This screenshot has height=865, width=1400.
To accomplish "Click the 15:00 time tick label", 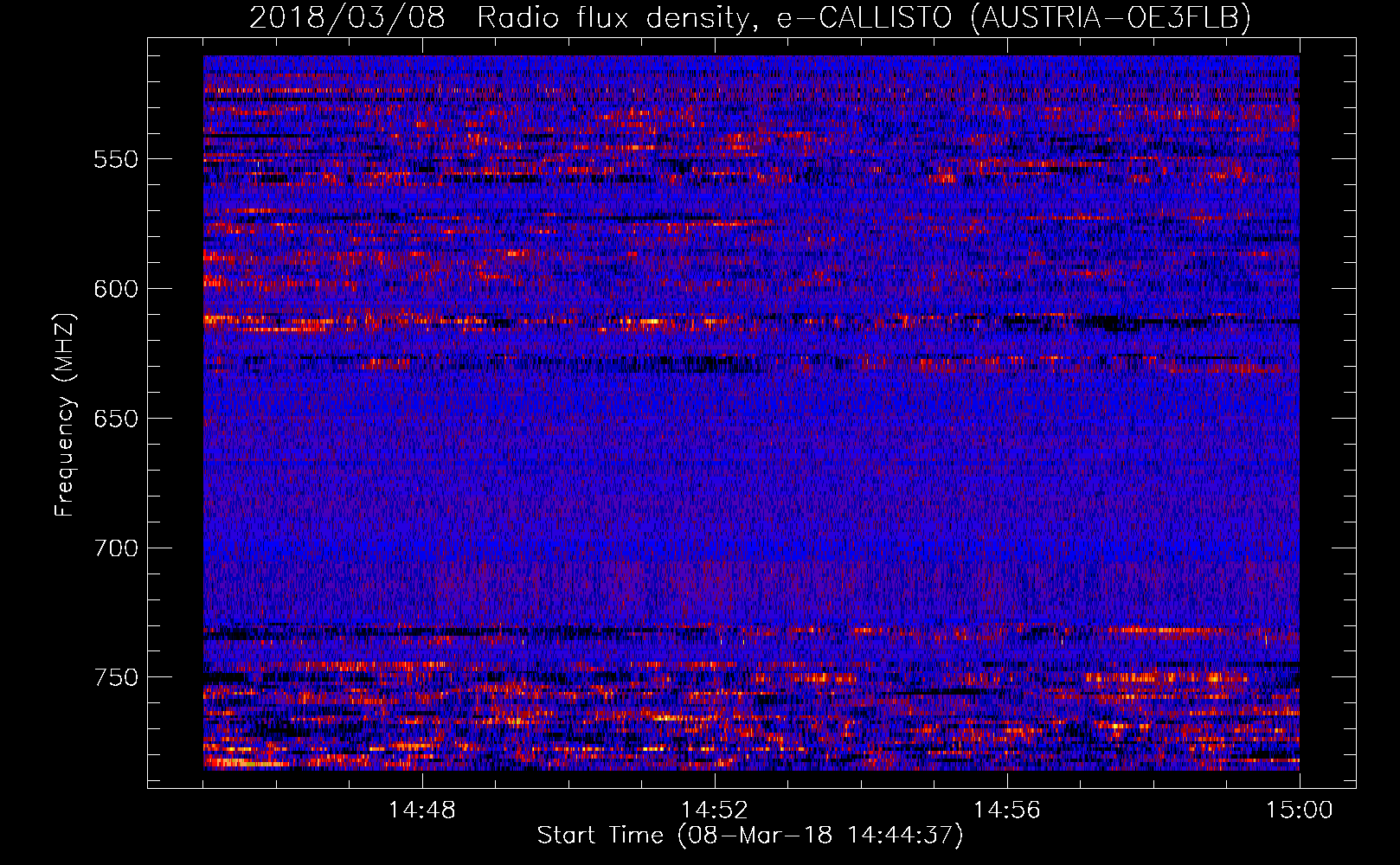I will point(1300,811).
